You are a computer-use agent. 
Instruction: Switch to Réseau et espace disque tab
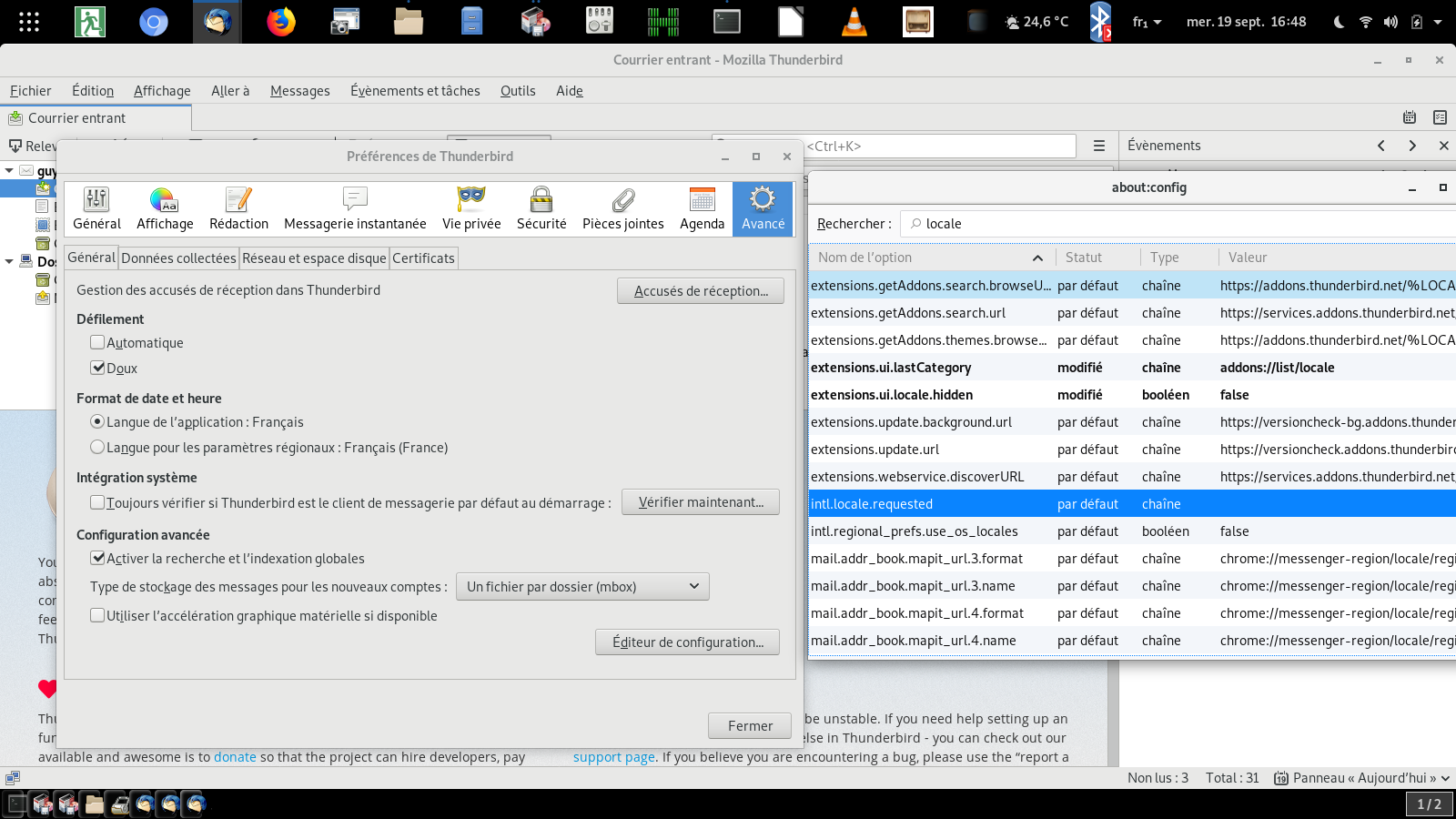click(314, 258)
